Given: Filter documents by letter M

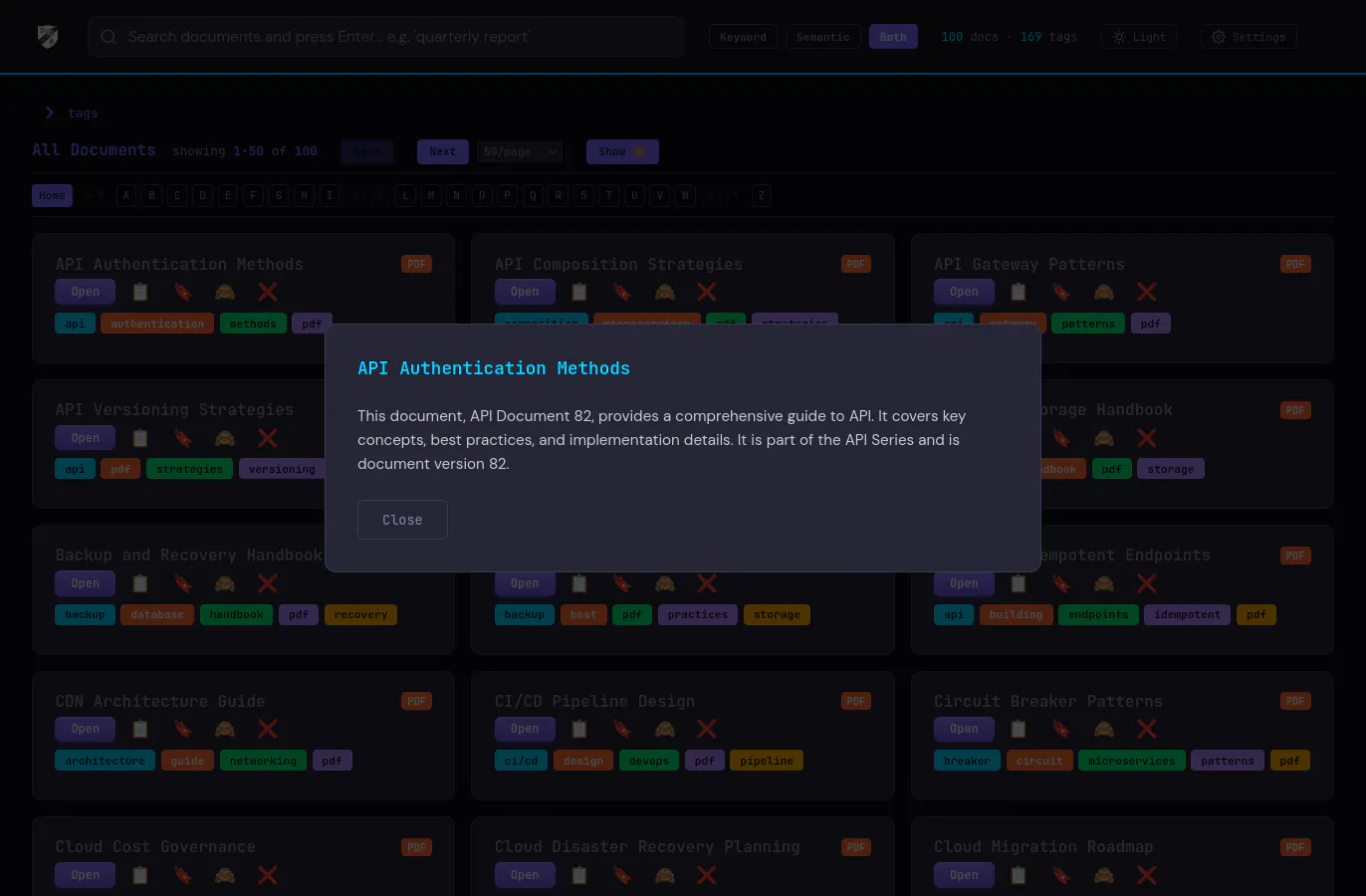Looking at the screenshot, I should pos(431,195).
